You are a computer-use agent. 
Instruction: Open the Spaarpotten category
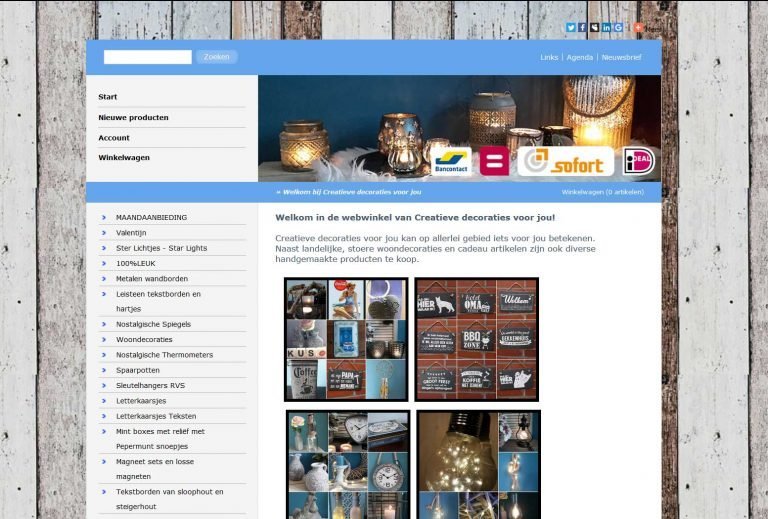(x=138, y=370)
